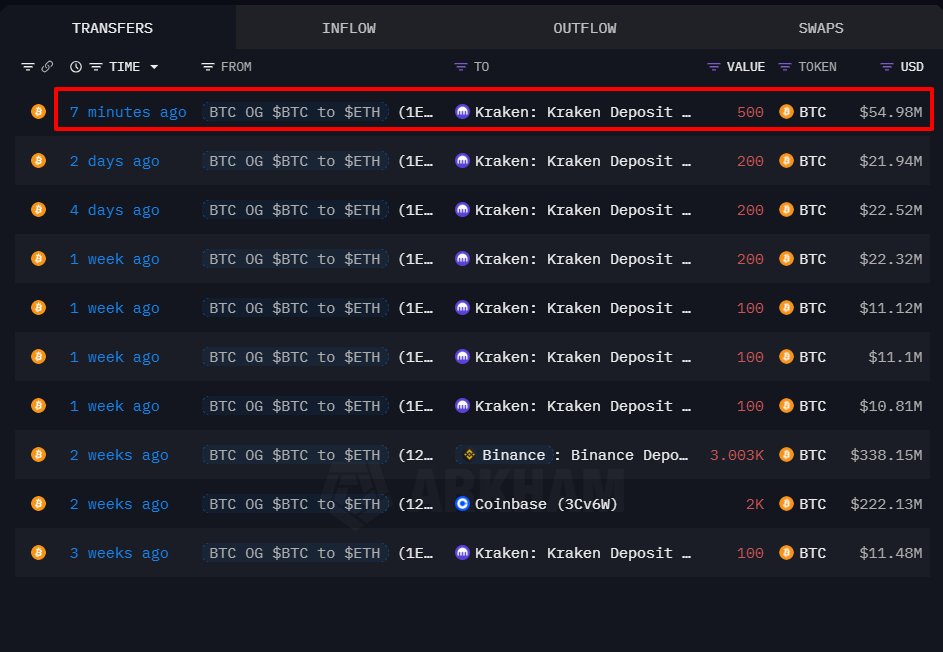Open the TO column filter
943x652 pixels.
(461, 67)
